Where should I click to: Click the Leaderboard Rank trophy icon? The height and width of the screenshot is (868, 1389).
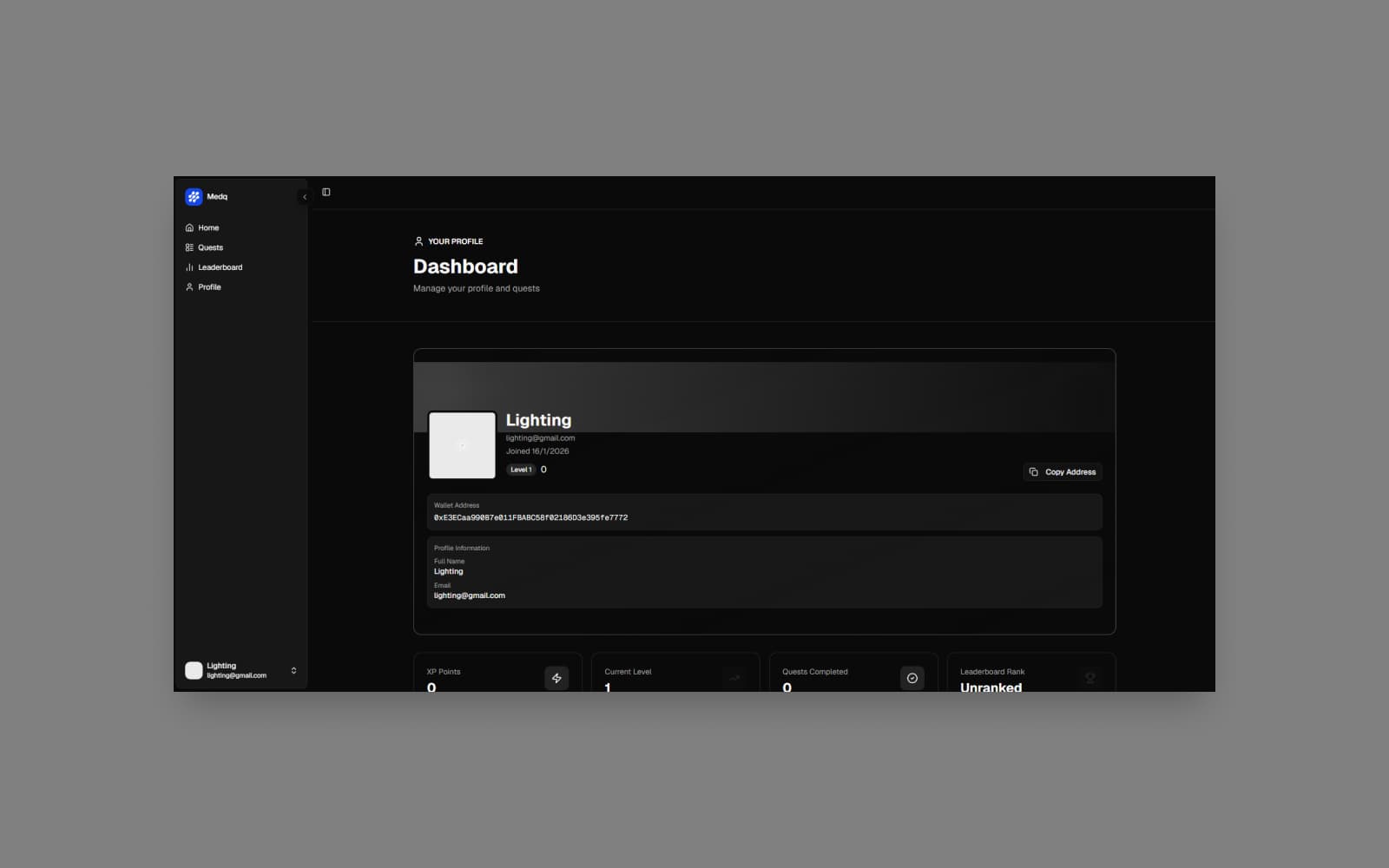point(1089,678)
